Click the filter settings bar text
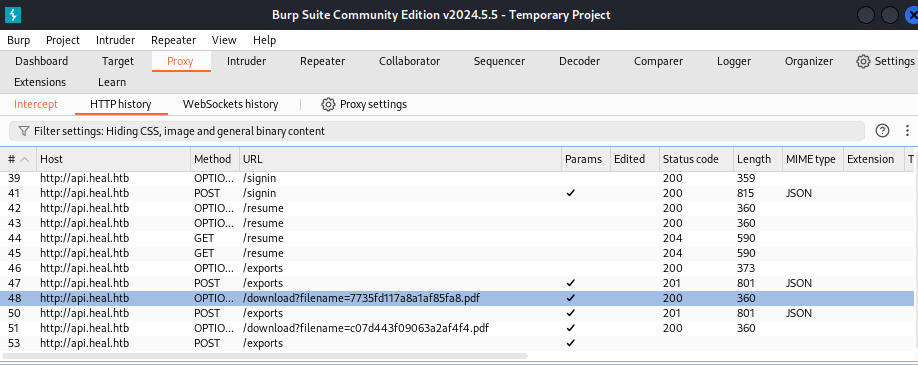 (179, 131)
